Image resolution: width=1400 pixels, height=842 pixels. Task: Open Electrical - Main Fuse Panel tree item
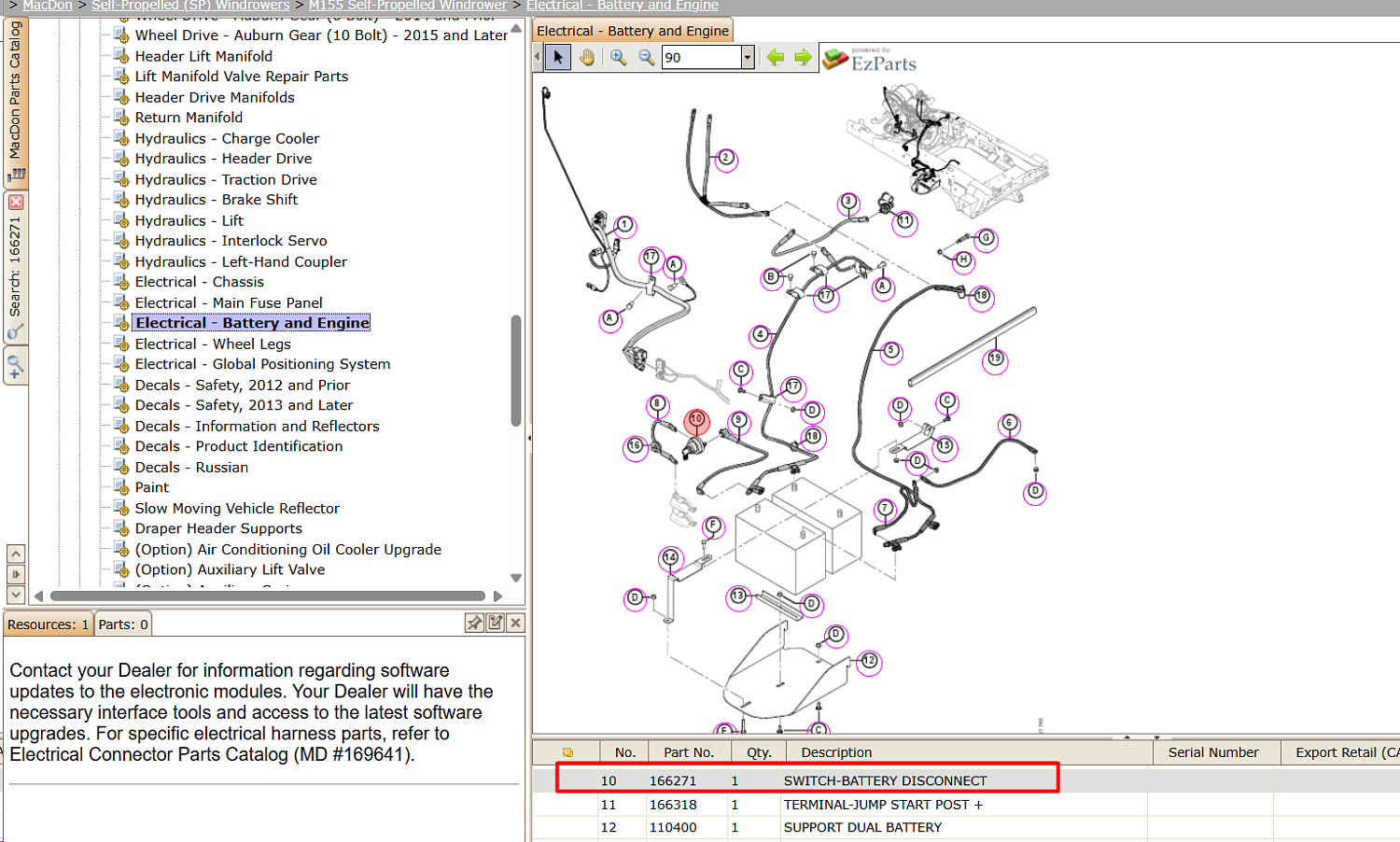coord(229,302)
